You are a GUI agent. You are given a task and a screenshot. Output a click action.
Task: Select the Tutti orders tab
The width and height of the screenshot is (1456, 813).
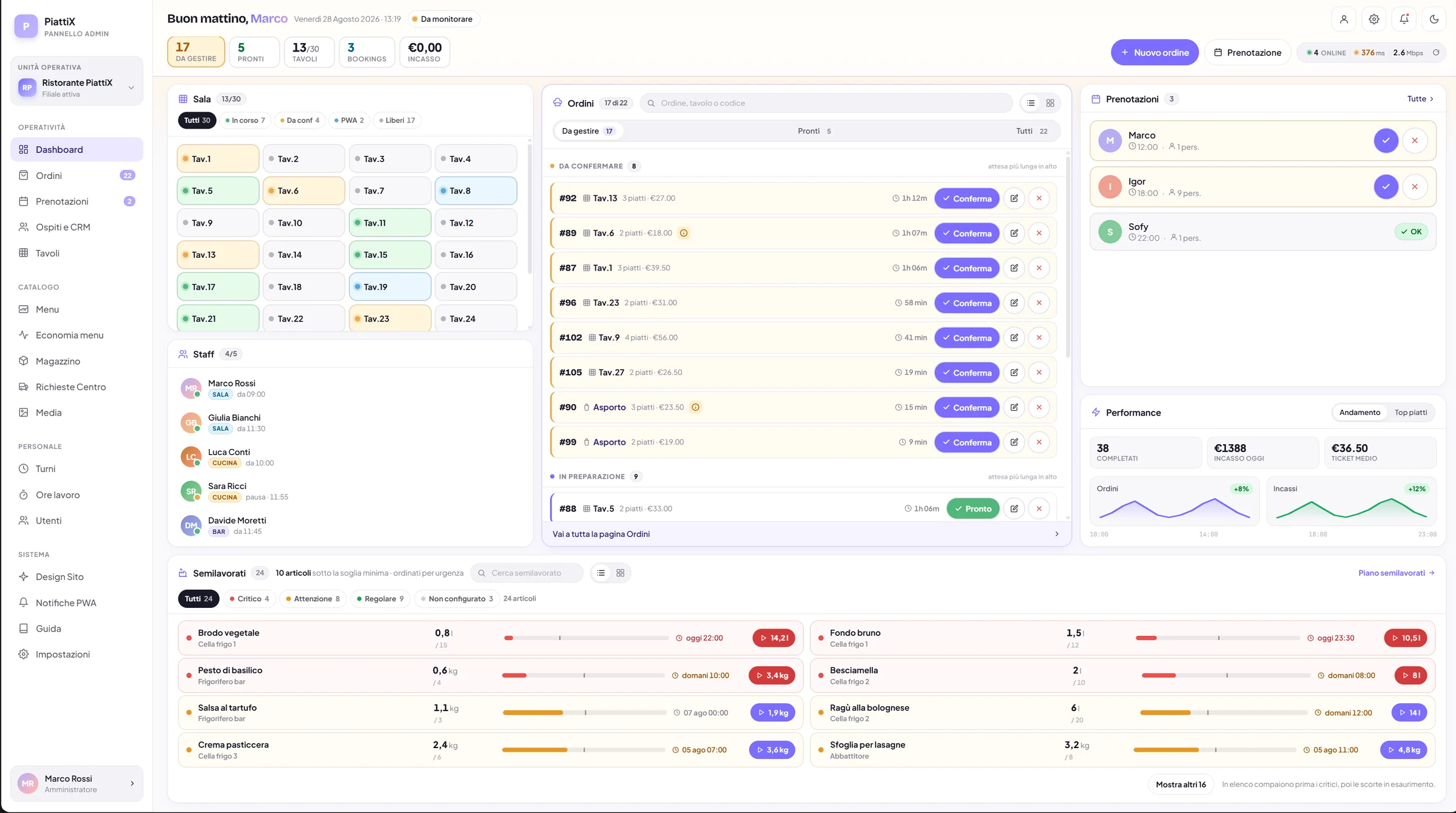click(x=1031, y=131)
